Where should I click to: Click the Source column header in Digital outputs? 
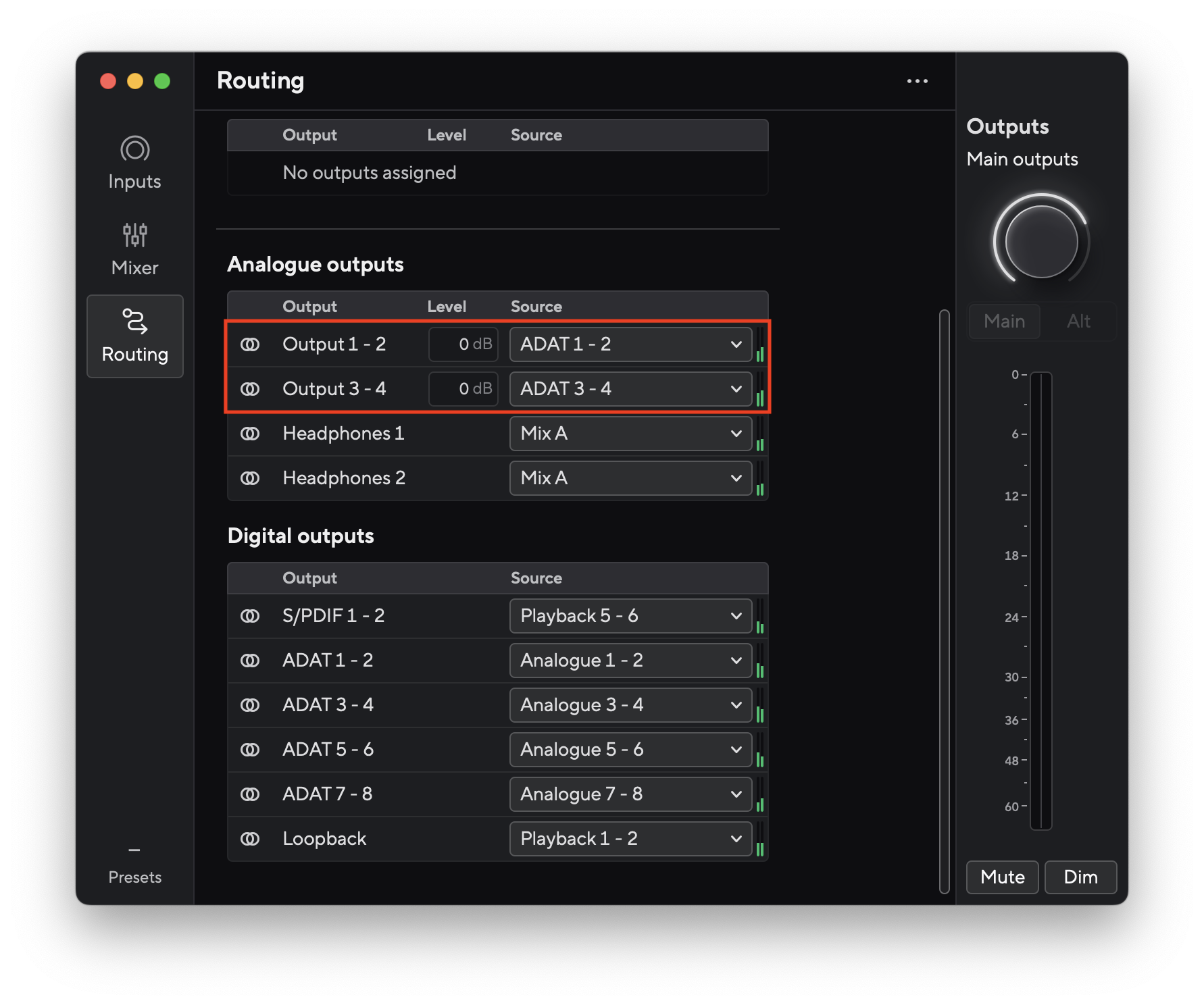(x=536, y=578)
